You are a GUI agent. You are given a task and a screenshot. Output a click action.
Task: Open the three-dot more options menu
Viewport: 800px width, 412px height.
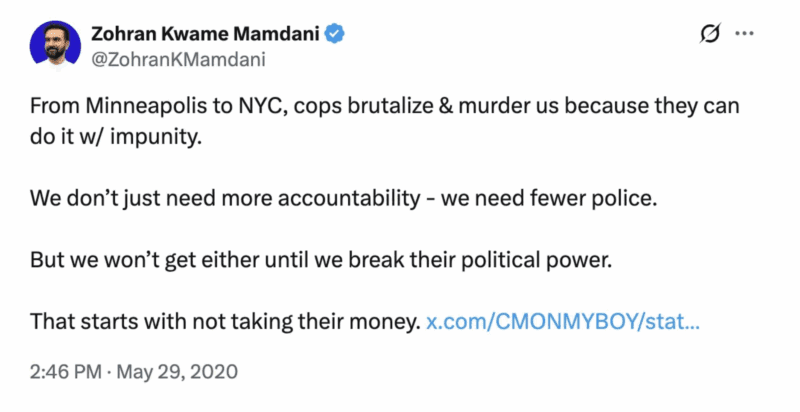pyautogui.click(x=744, y=34)
